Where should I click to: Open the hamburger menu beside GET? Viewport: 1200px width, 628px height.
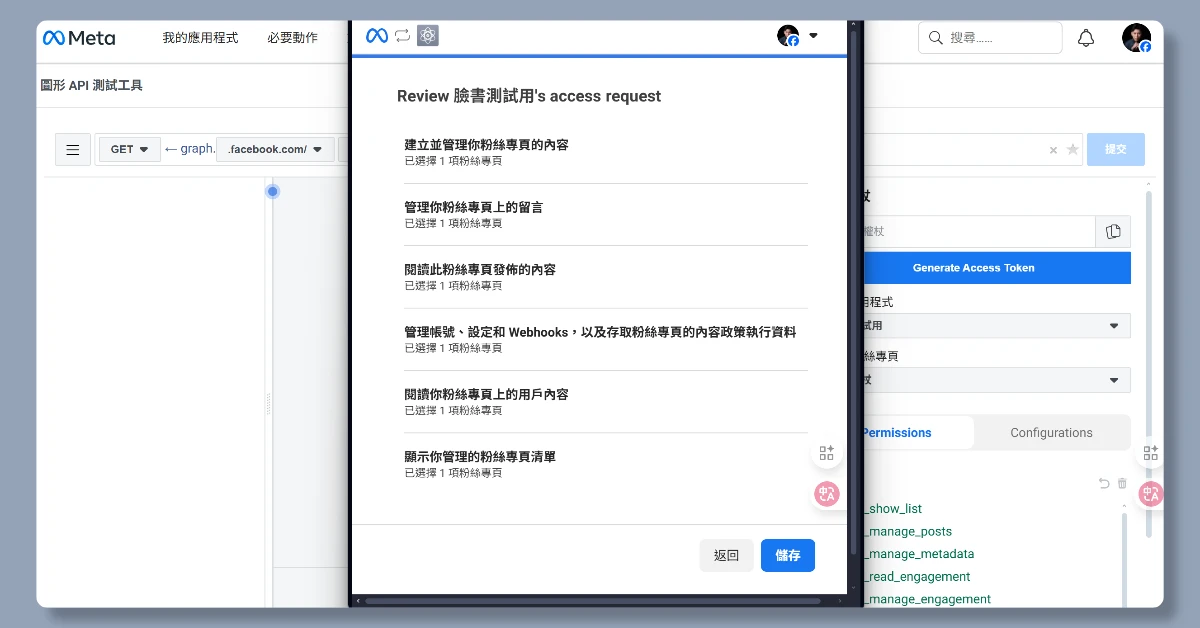click(73, 150)
